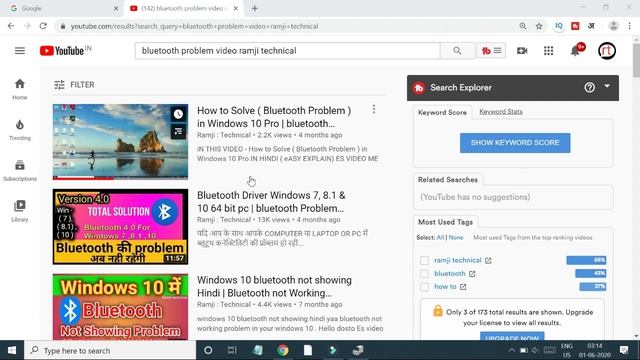Open Trending in the sidebar
This screenshot has height=360, width=640.
[20, 130]
